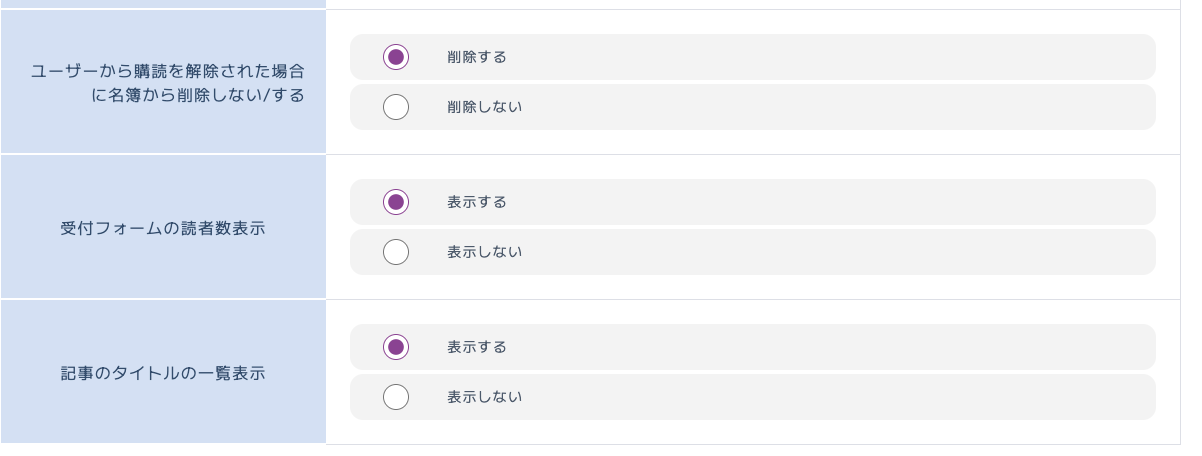Click gray 表示しない row in 記事のタイトルの一覧表示
This screenshot has width=1202, height=456.
click(800, 397)
